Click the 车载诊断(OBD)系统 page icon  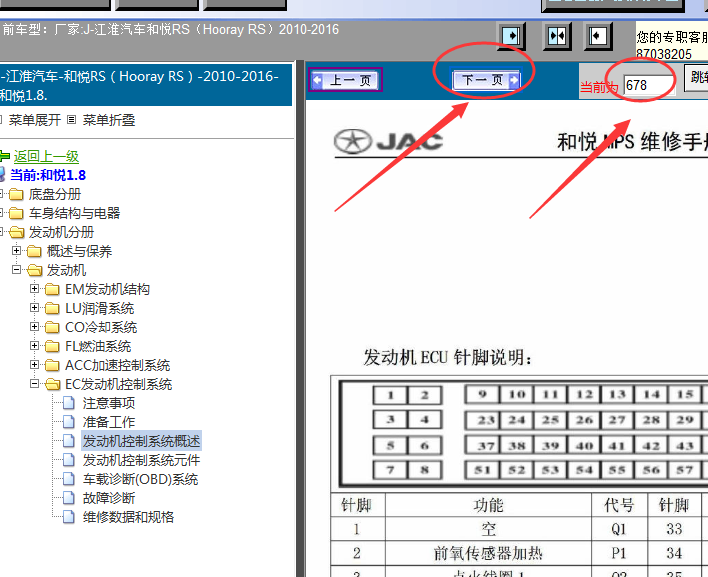pyautogui.click(x=69, y=479)
